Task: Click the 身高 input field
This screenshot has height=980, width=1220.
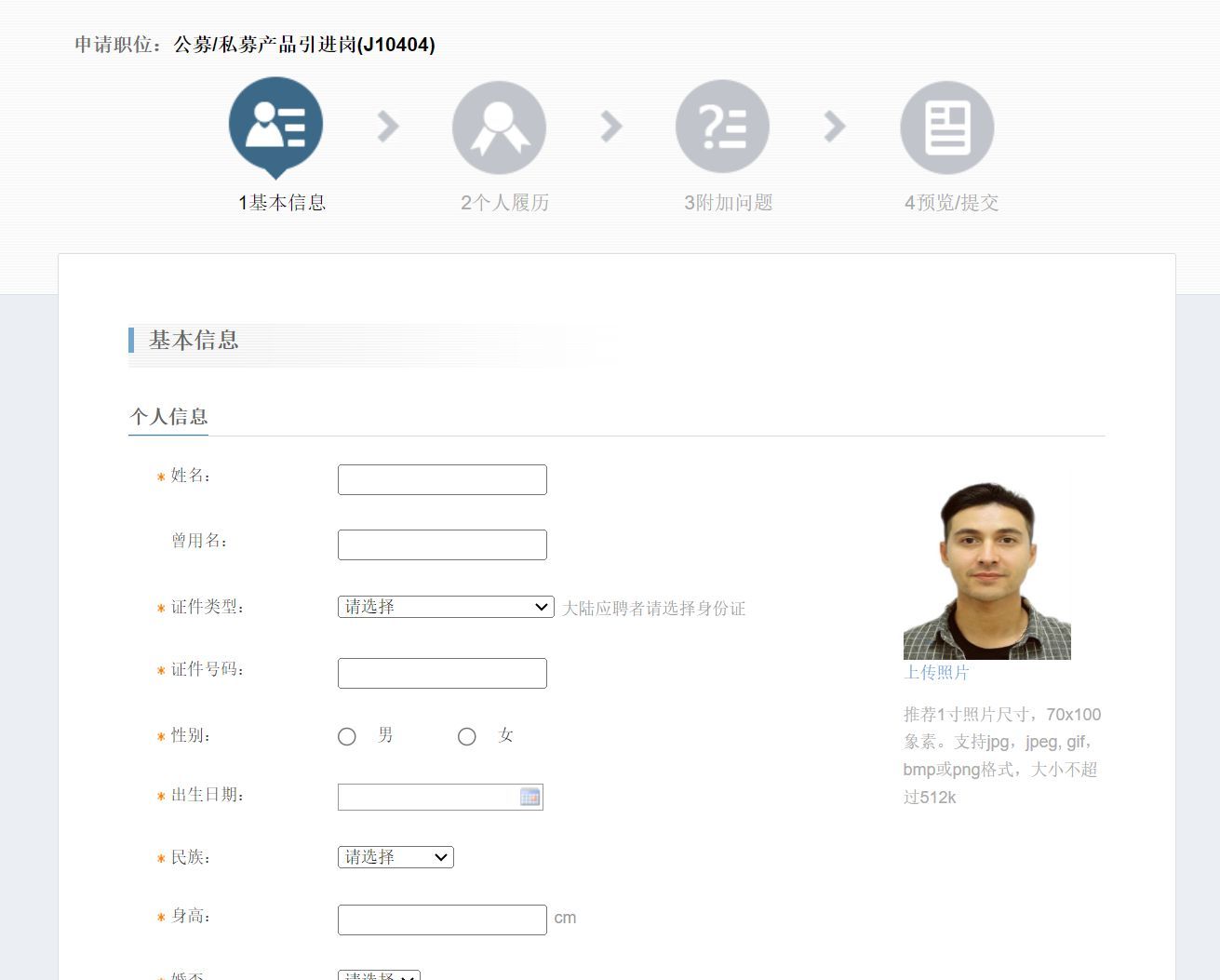Action: (442, 920)
